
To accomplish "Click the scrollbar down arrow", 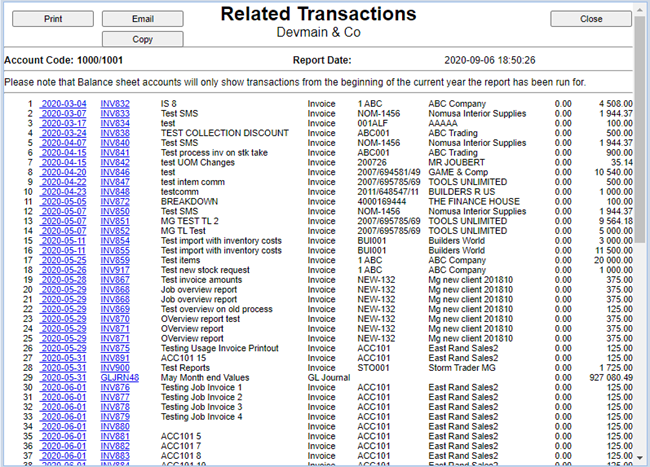I will tap(640, 458).
